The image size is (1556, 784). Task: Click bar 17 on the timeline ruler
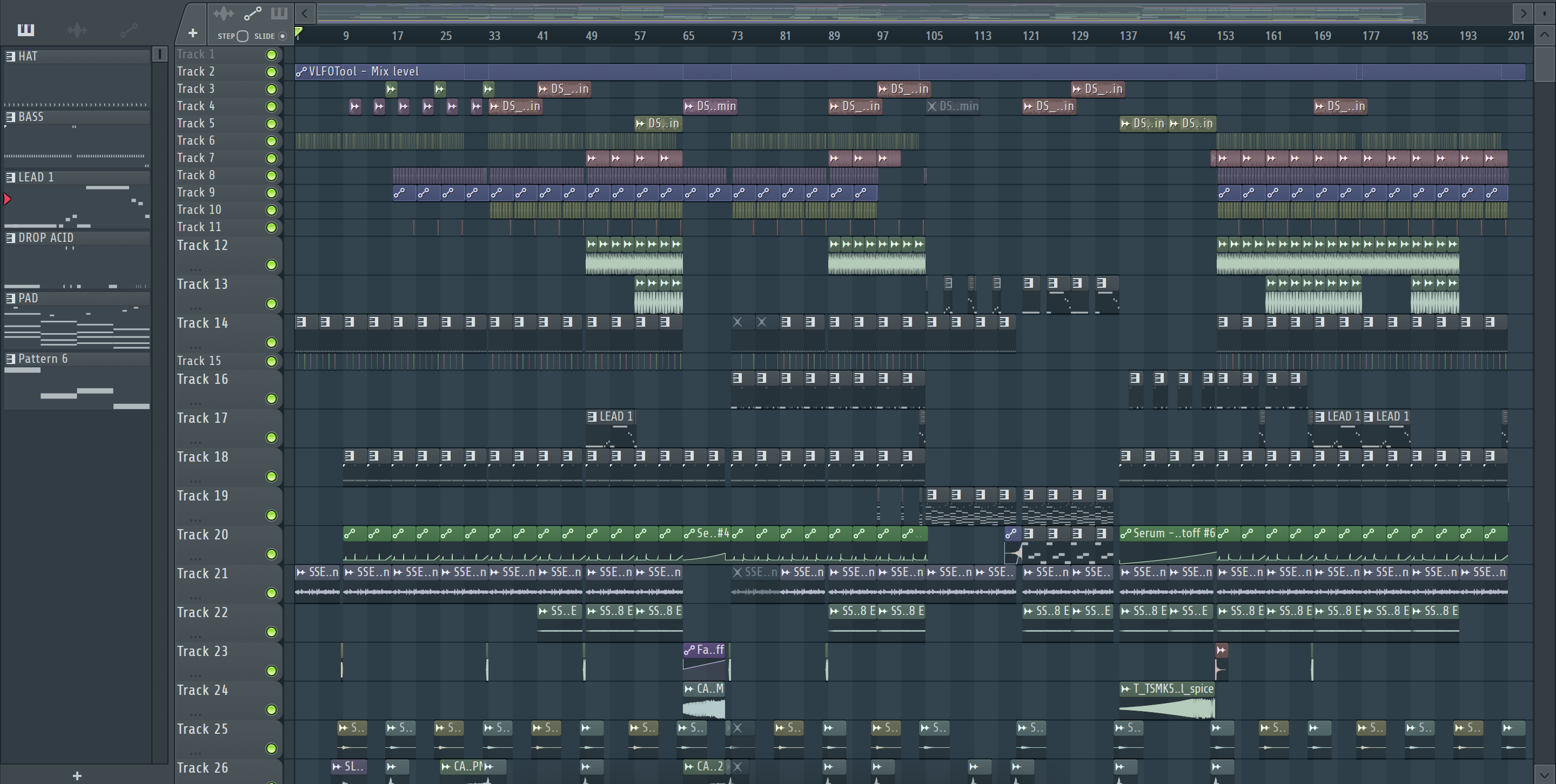point(397,36)
